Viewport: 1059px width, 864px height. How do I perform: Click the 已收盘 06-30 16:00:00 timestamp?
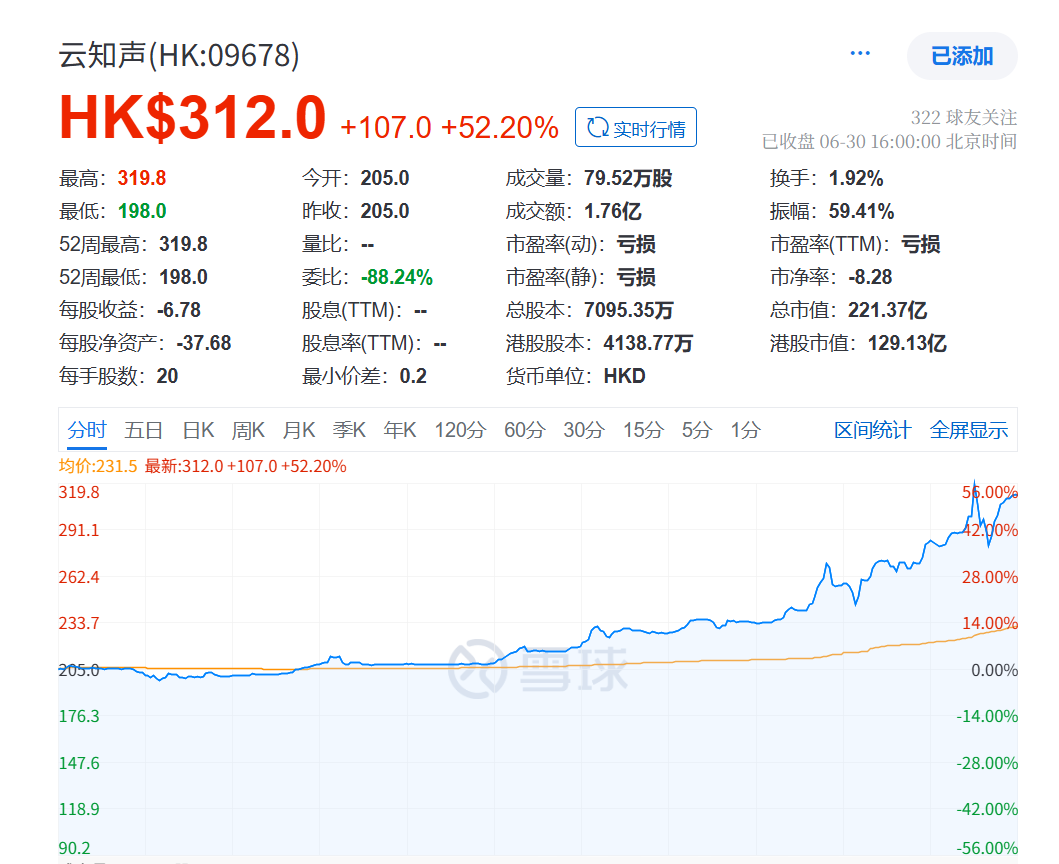pyautogui.click(x=889, y=141)
